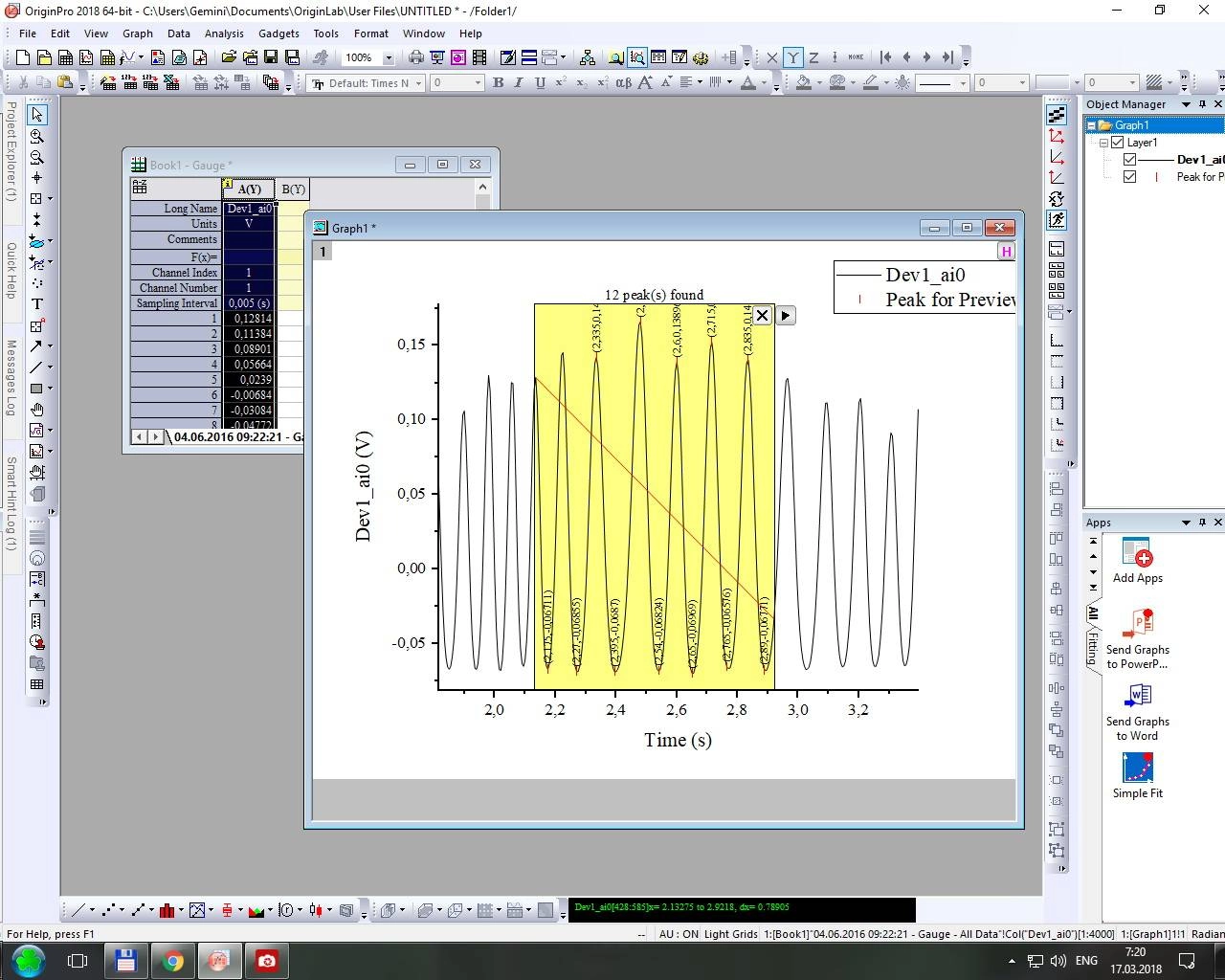Select the Pointer tool
The image size is (1225, 980).
coord(37,115)
